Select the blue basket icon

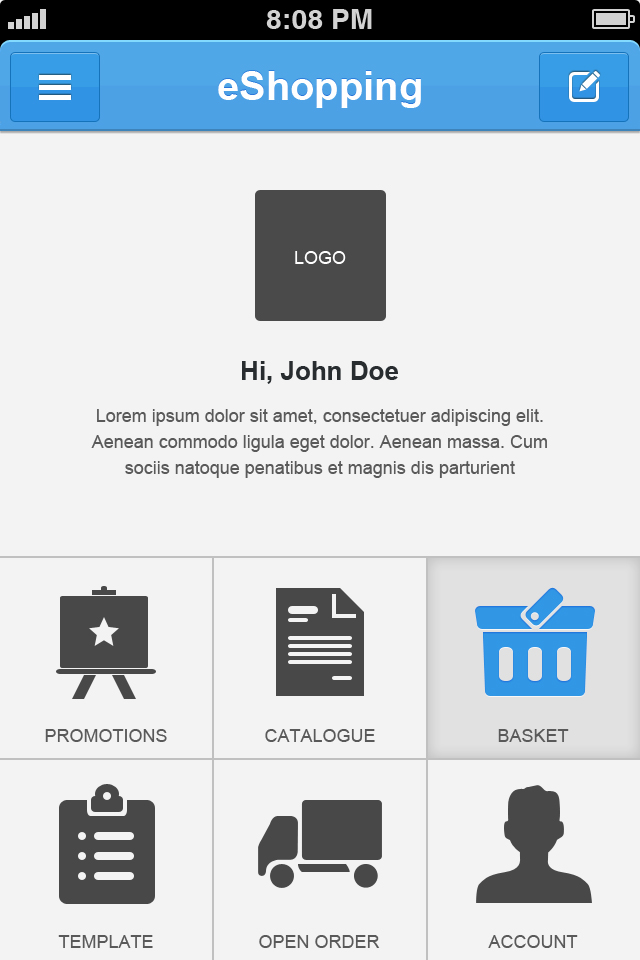(534, 643)
